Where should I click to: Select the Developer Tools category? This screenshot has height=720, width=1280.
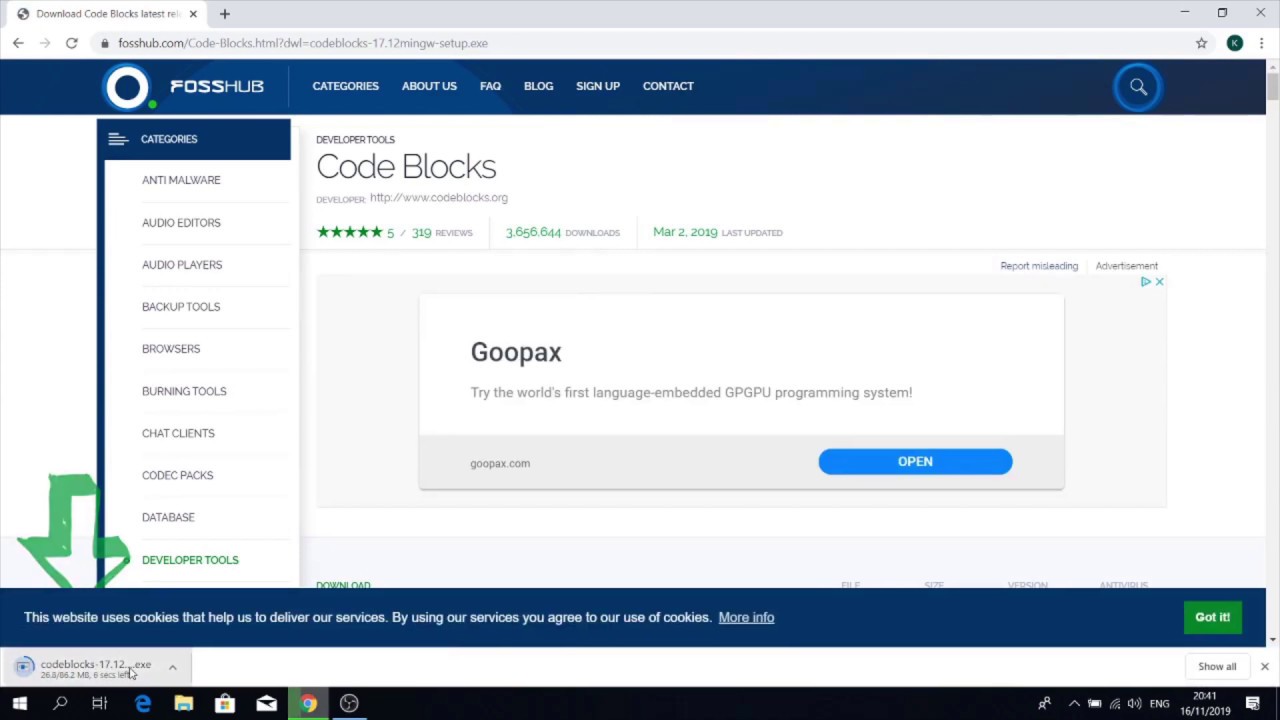(x=190, y=560)
